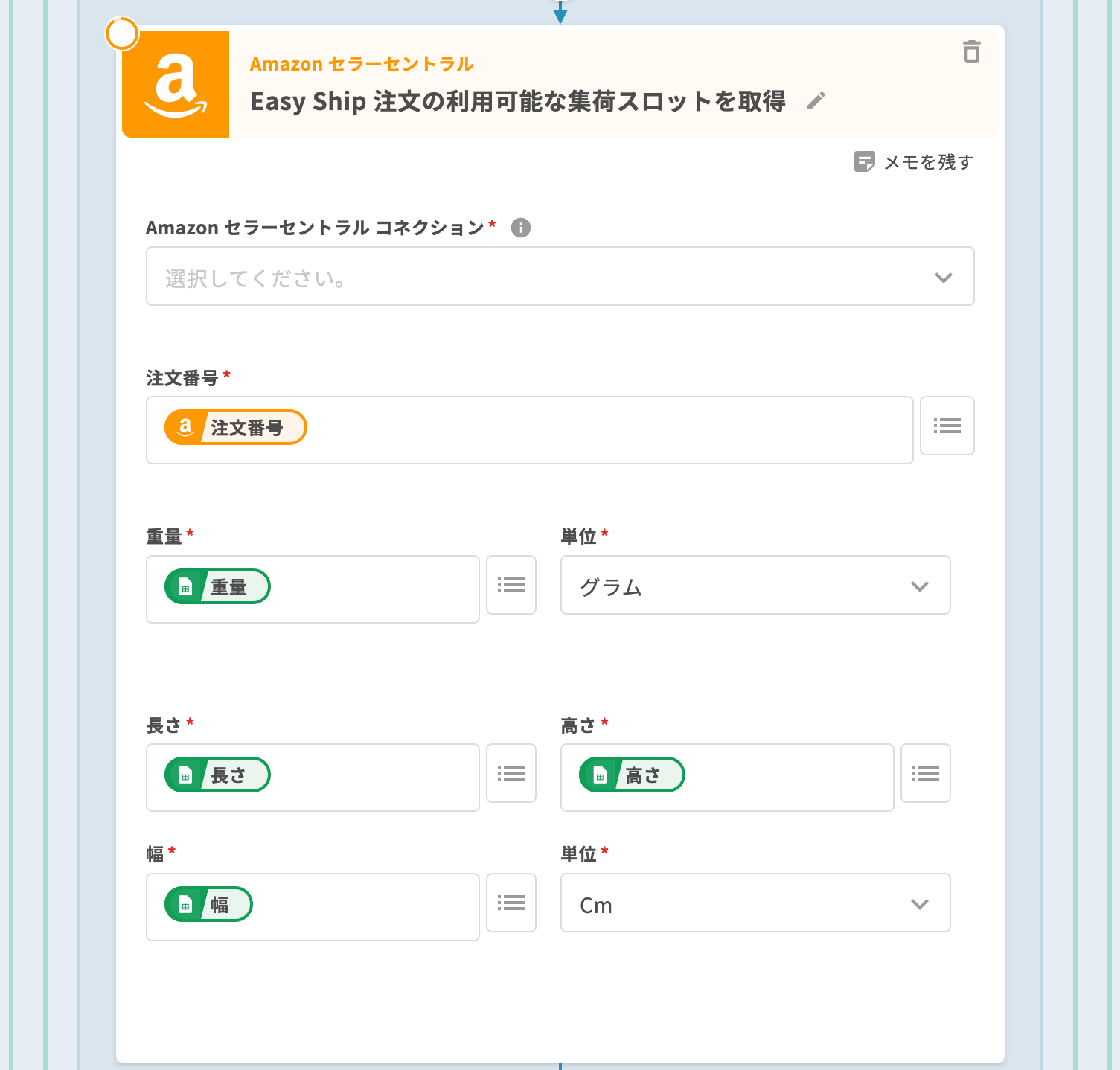The width and height of the screenshot is (1120, 1070).
Task: Click inside the 高さ input field
Action: (x=789, y=778)
